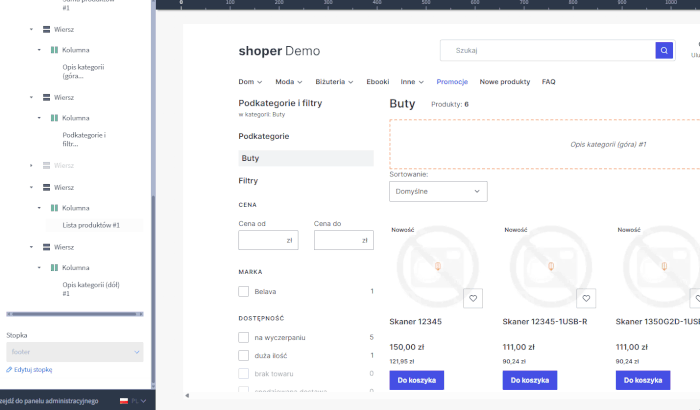This screenshot has width=700, height=410.
Task: Click the 'Cena od' price input field
Action: [268, 240]
